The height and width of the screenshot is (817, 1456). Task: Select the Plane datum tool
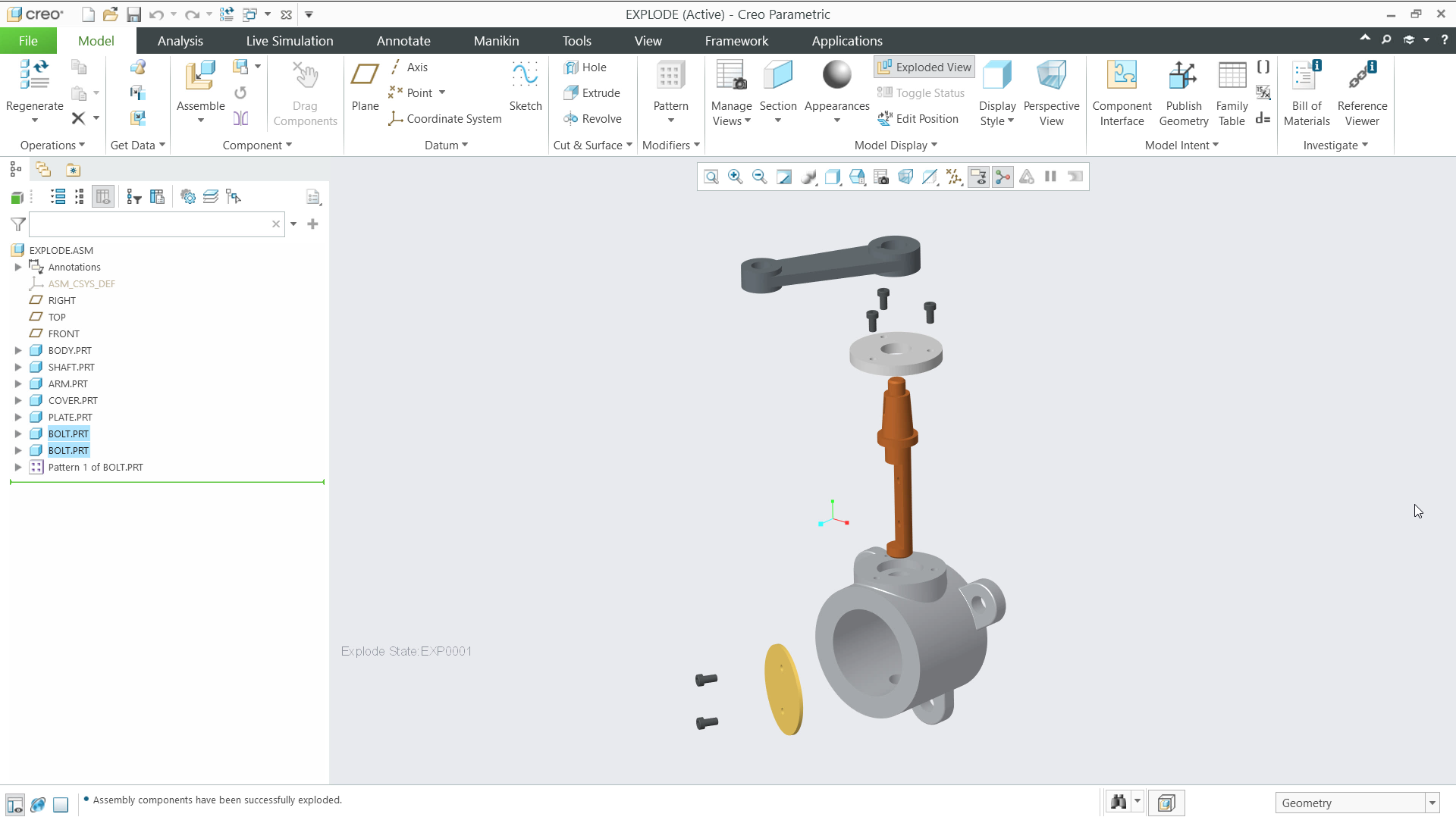(365, 86)
